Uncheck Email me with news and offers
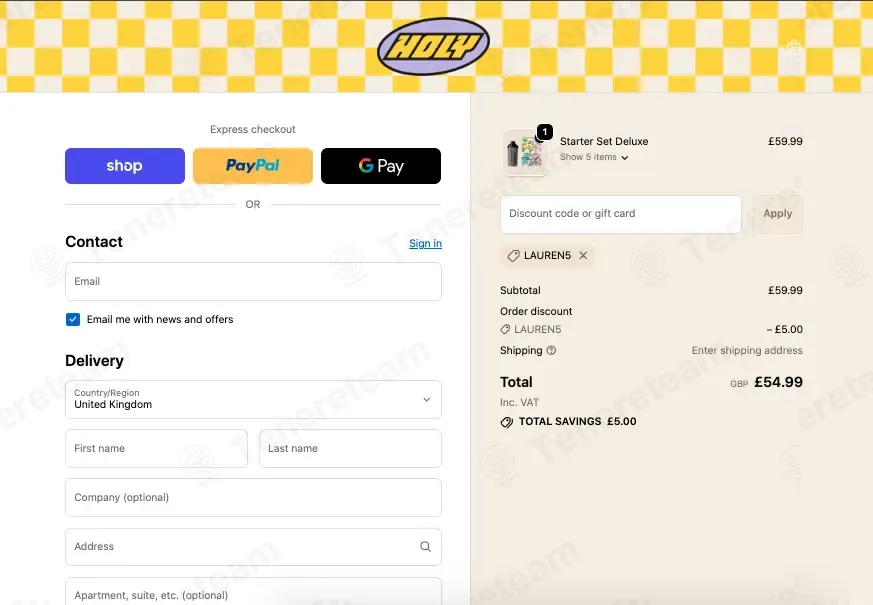The width and height of the screenshot is (873, 605). (73, 319)
